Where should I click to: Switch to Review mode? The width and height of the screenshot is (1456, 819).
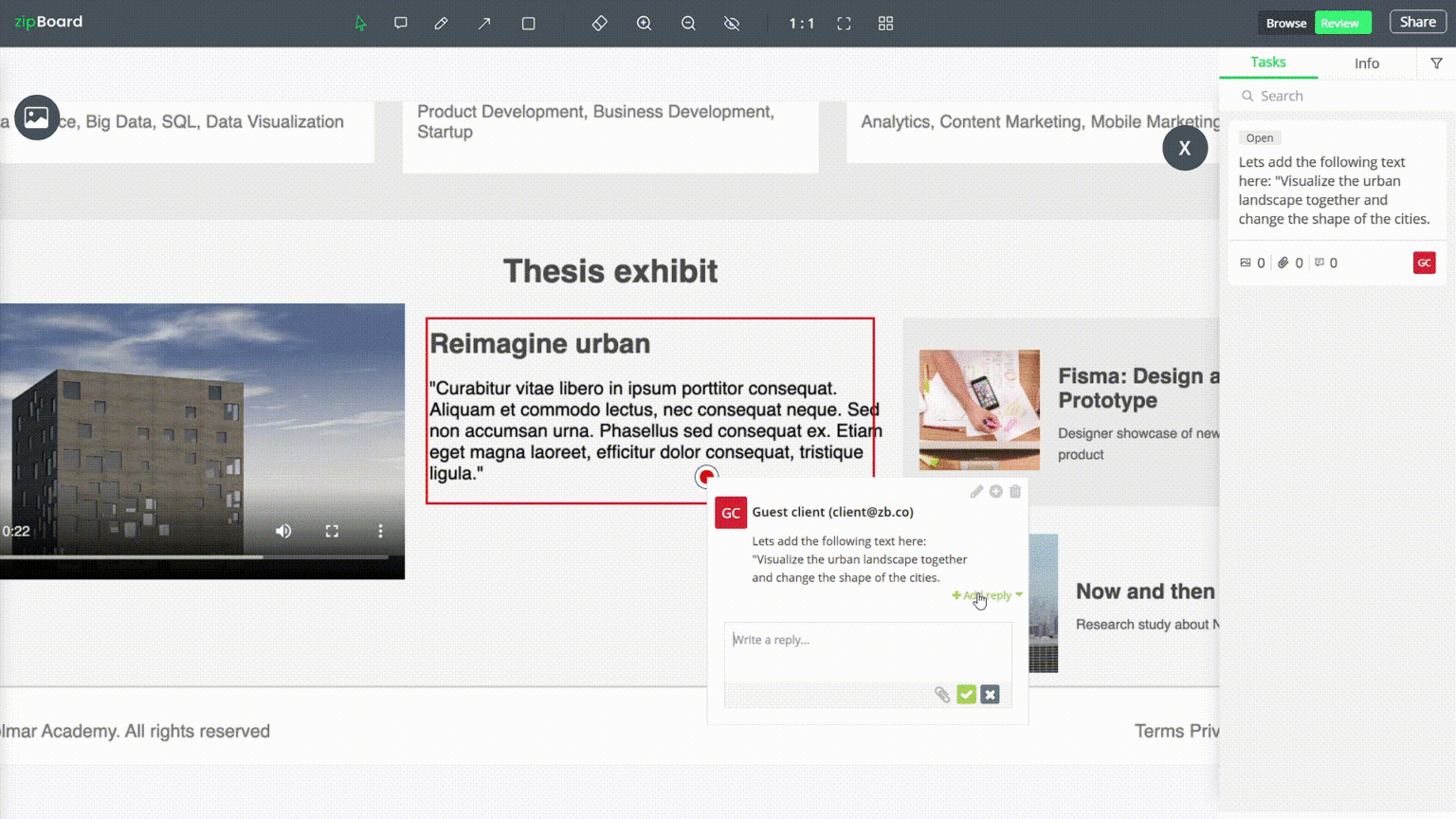click(x=1342, y=22)
